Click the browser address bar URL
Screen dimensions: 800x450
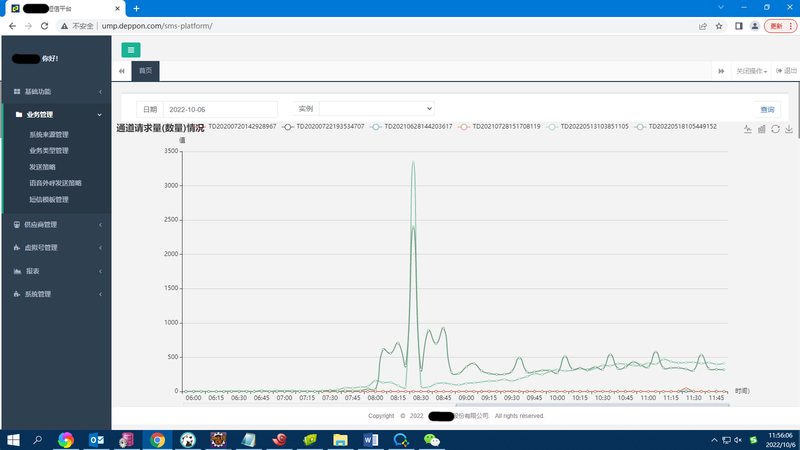pyautogui.click(x=157, y=26)
